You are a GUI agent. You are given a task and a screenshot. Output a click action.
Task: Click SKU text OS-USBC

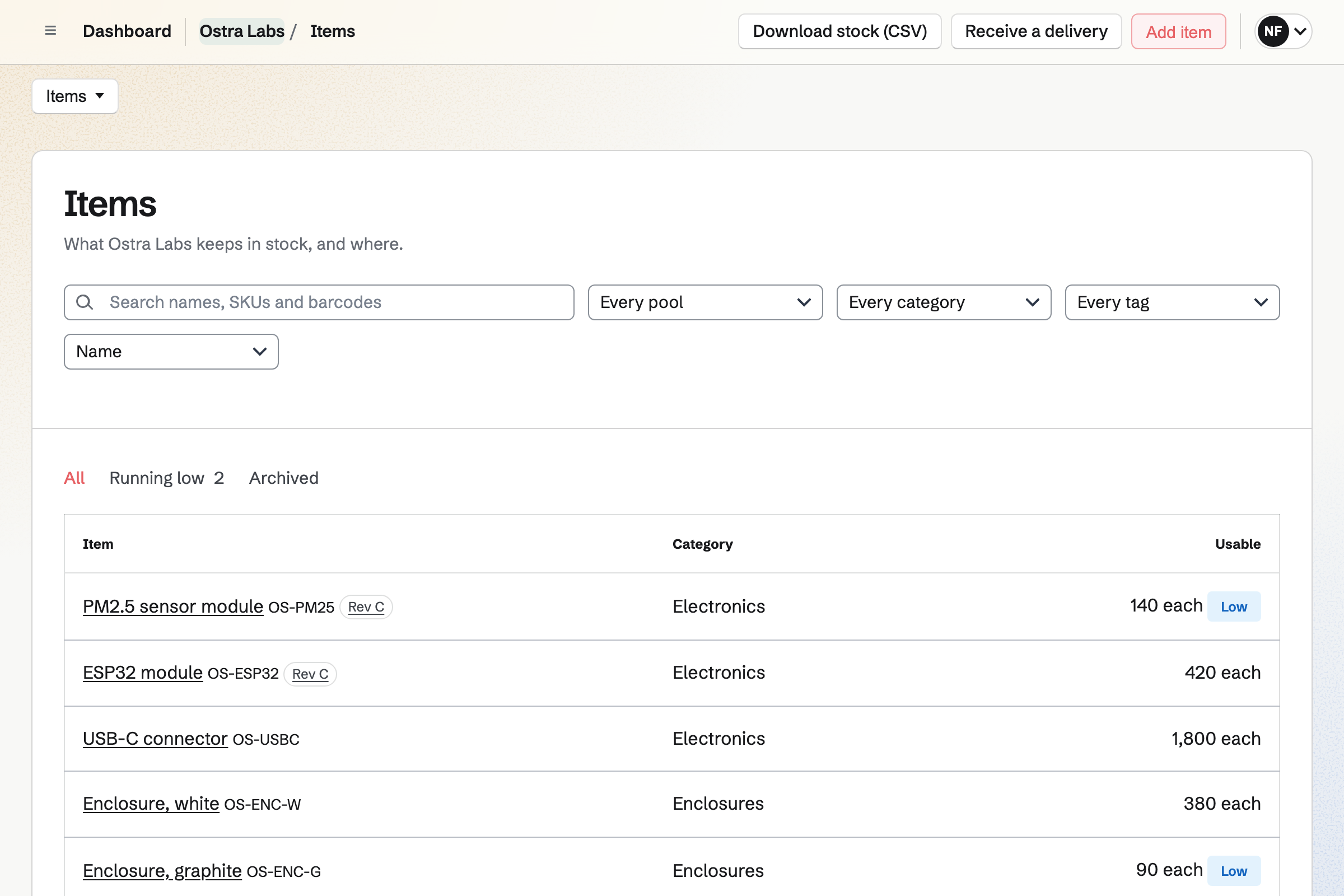tap(265, 739)
